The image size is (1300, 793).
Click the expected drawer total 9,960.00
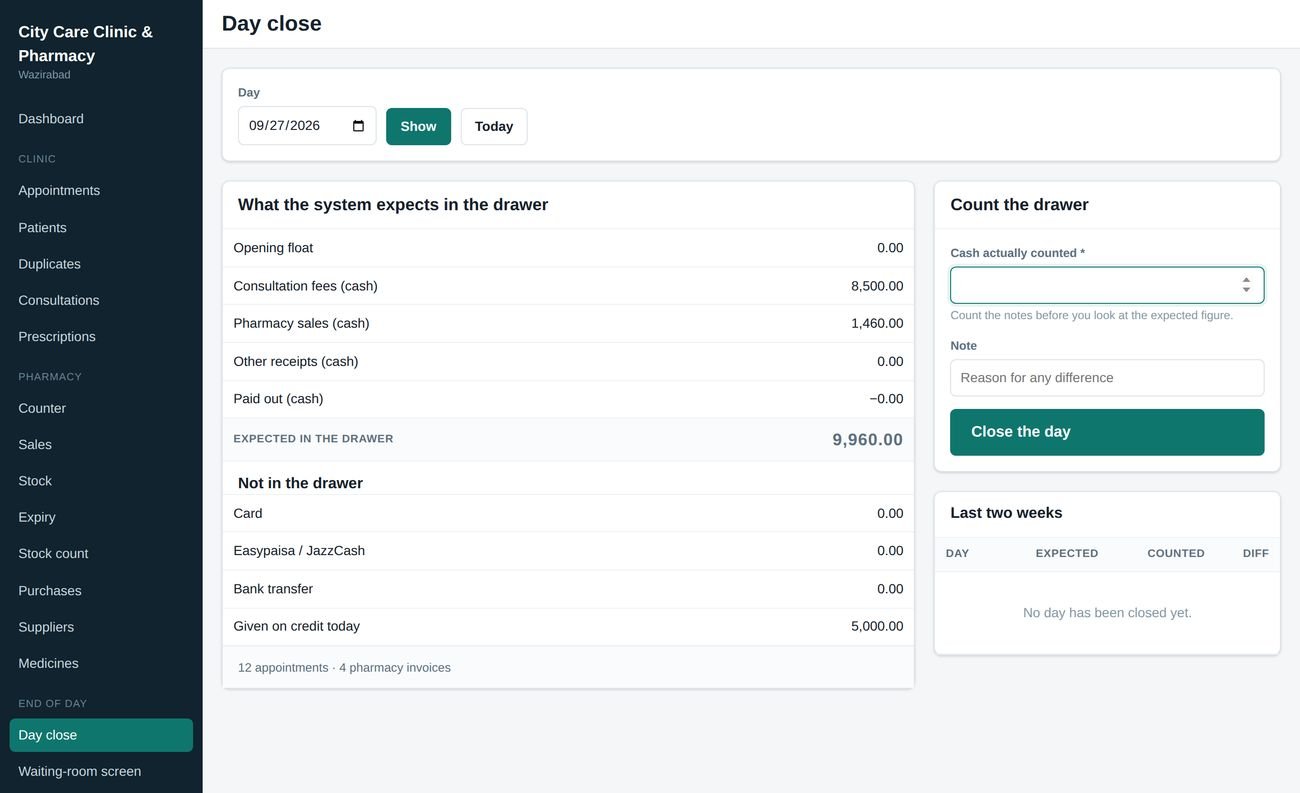pos(867,440)
